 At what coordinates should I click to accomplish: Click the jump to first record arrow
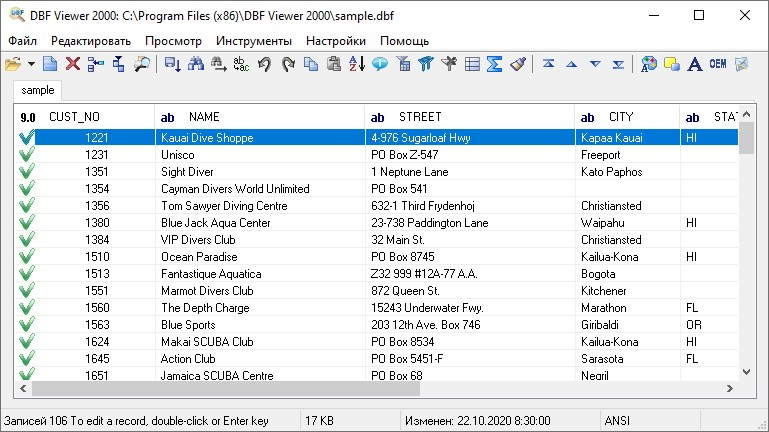[548, 64]
